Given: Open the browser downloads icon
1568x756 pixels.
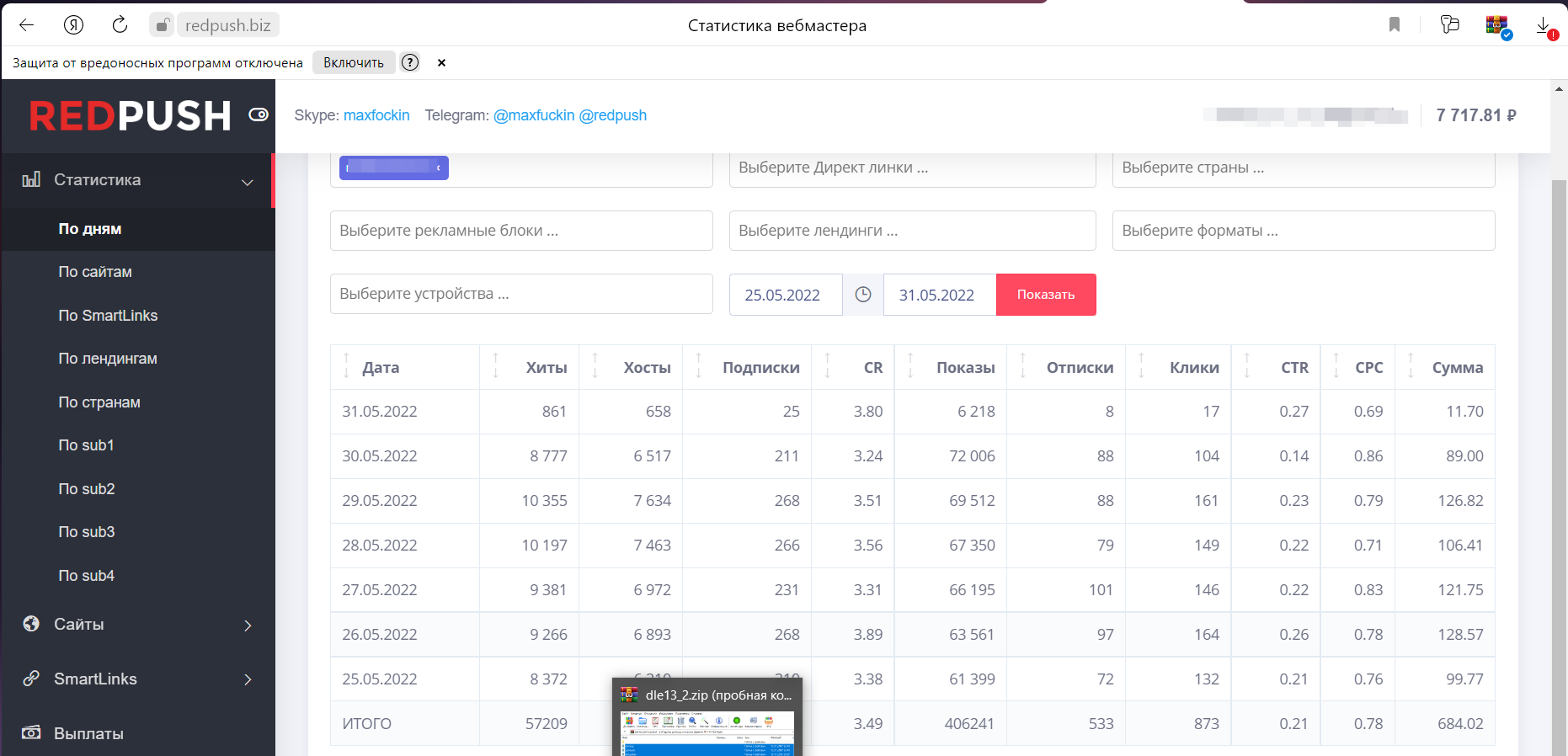Looking at the screenshot, I should [1544, 26].
